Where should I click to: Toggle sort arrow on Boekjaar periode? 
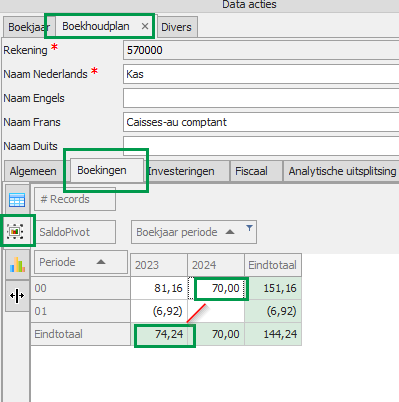click(230, 232)
